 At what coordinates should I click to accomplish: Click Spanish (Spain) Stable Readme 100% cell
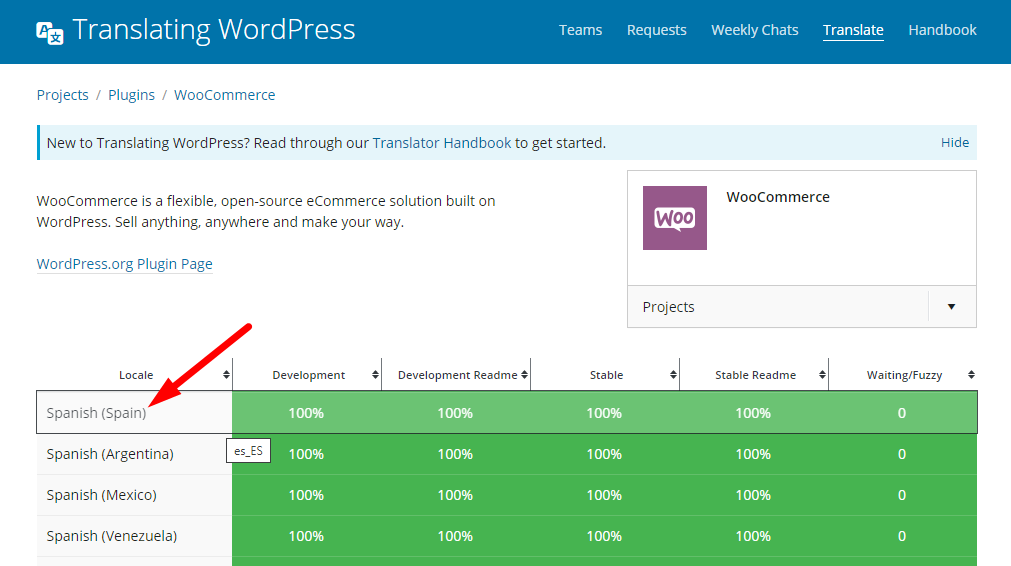[x=753, y=413]
